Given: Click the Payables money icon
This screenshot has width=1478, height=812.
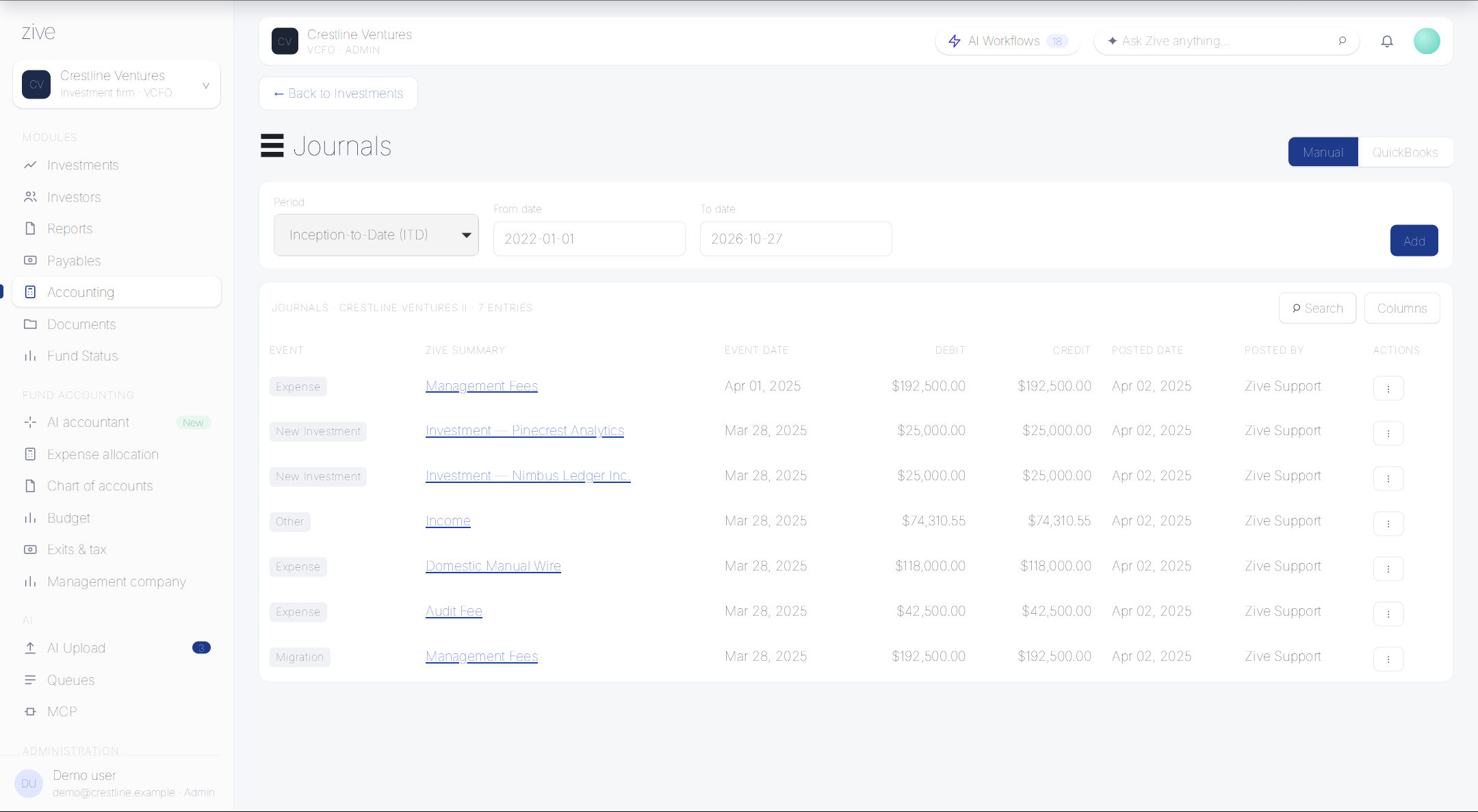Looking at the screenshot, I should 30,261.
